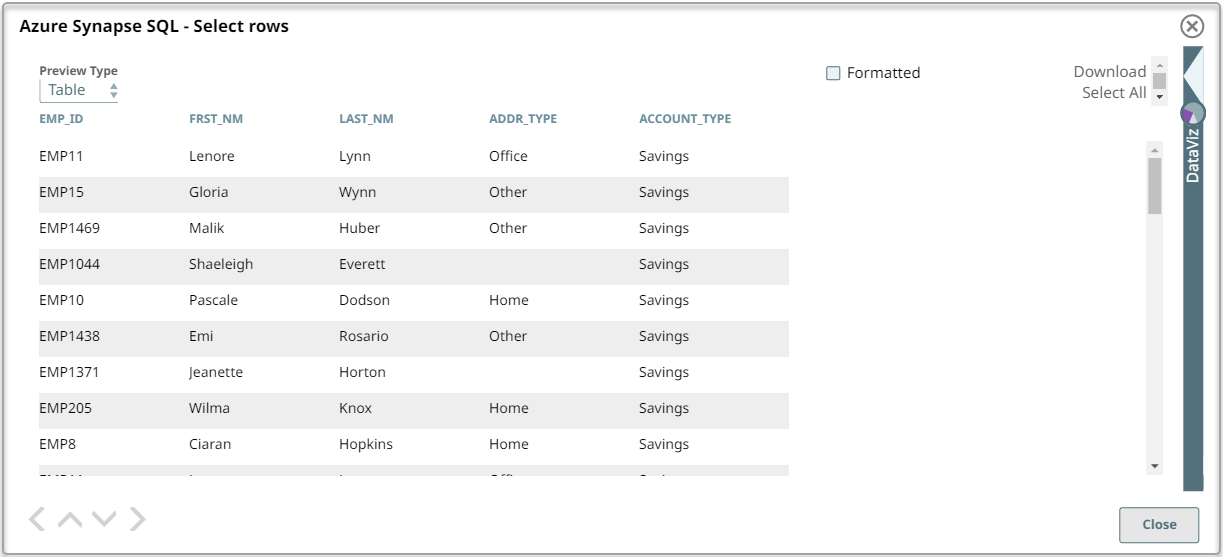Viewport: 1223px width, 557px height.
Task: Click Home address type in Ciaran's row
Action: [x=509, y=444]
